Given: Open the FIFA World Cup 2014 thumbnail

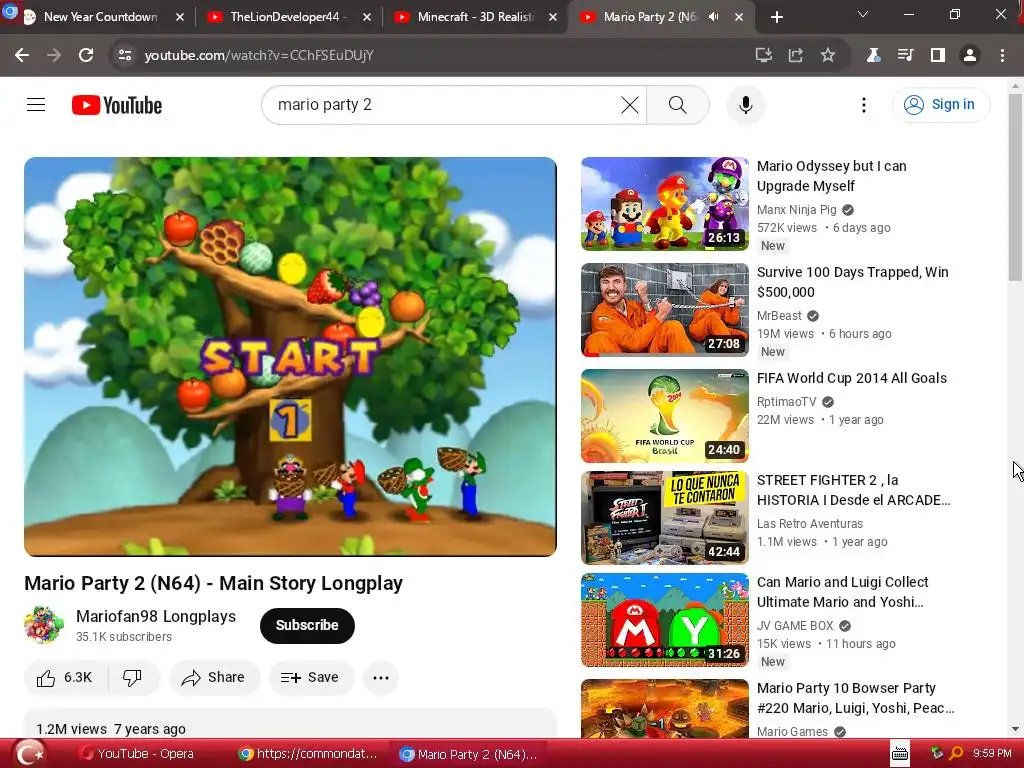Looking at the screenshot, I should tap(665, 416).
